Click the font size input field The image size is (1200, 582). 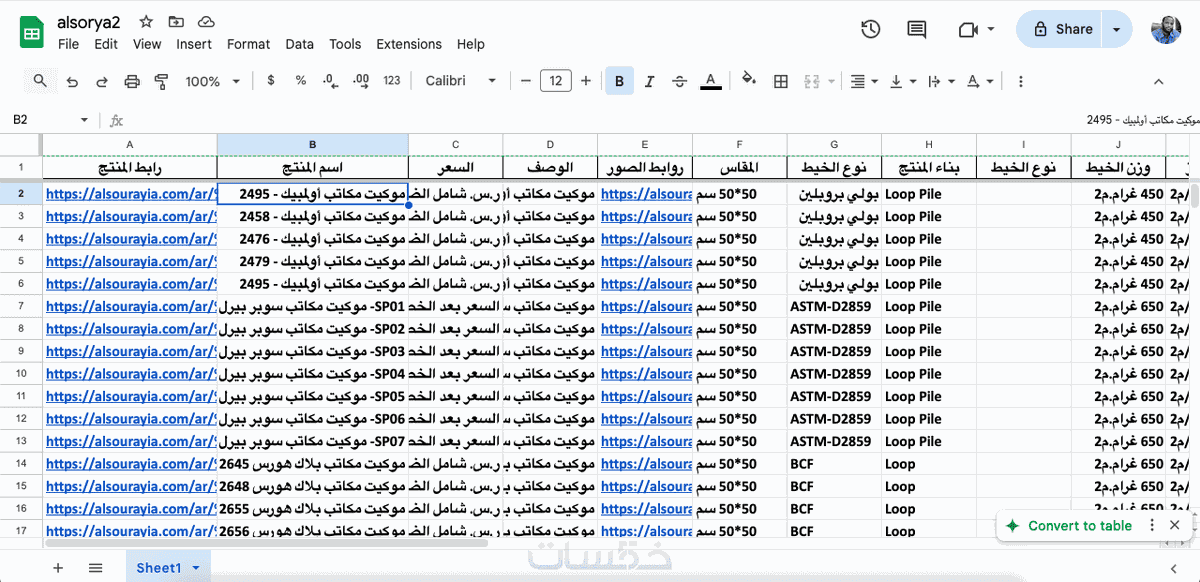click(x=555, y=81)
